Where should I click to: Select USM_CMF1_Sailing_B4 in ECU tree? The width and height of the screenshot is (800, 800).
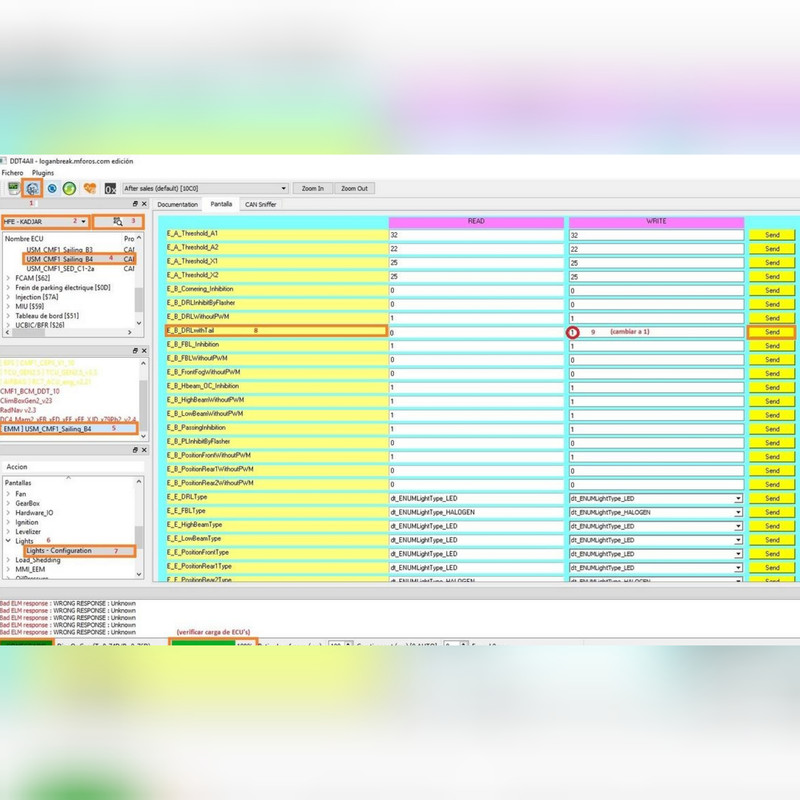(x=60, y=259)
